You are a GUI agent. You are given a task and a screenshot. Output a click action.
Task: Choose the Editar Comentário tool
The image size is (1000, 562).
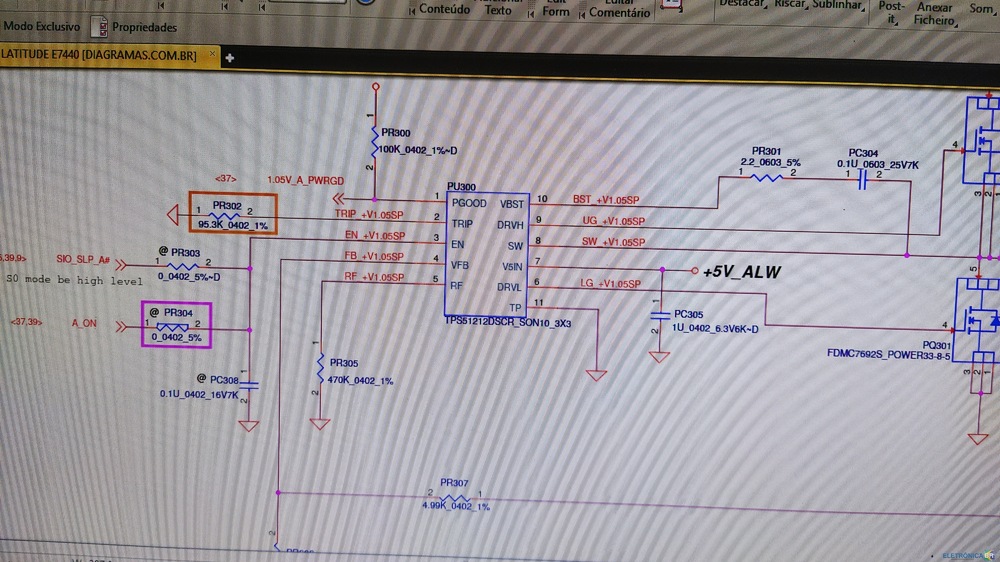[619, 11]
